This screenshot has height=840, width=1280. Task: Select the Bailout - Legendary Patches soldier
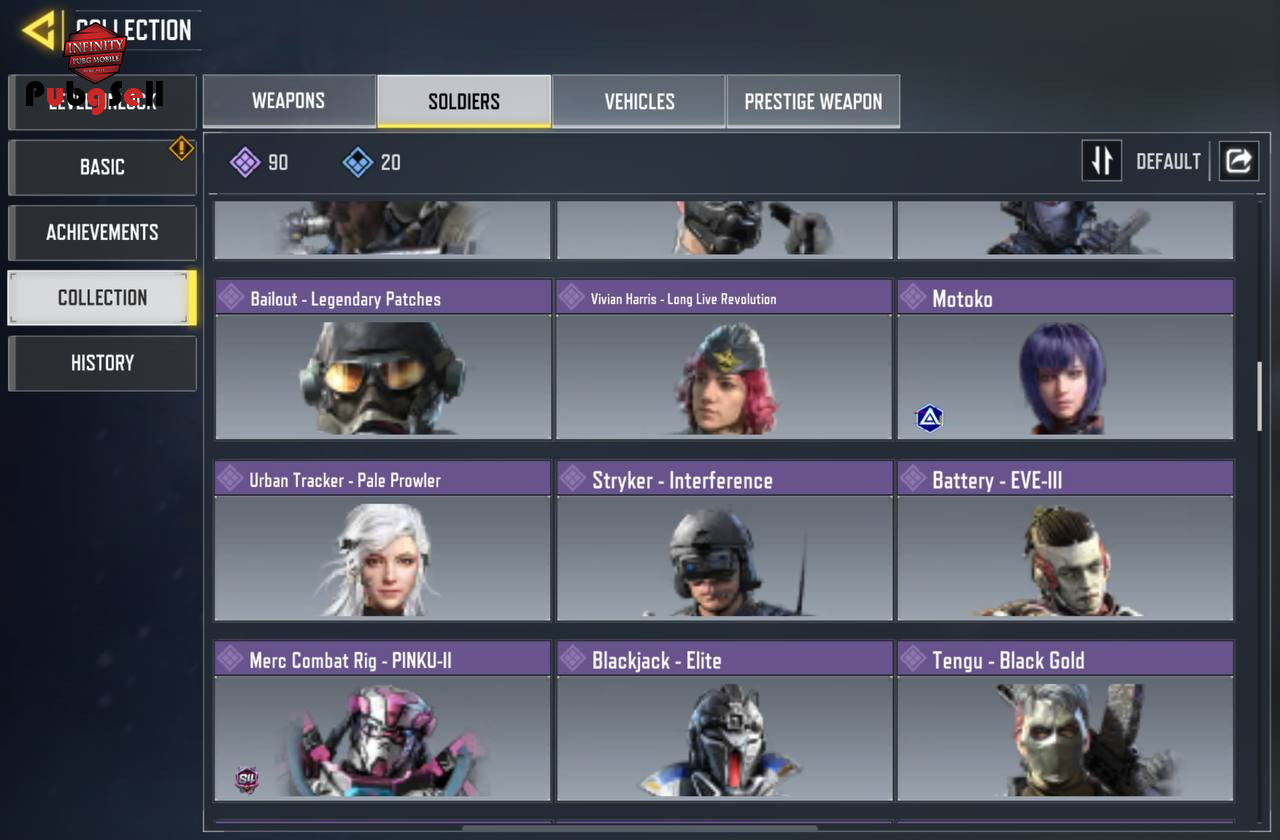pos(383,359)
